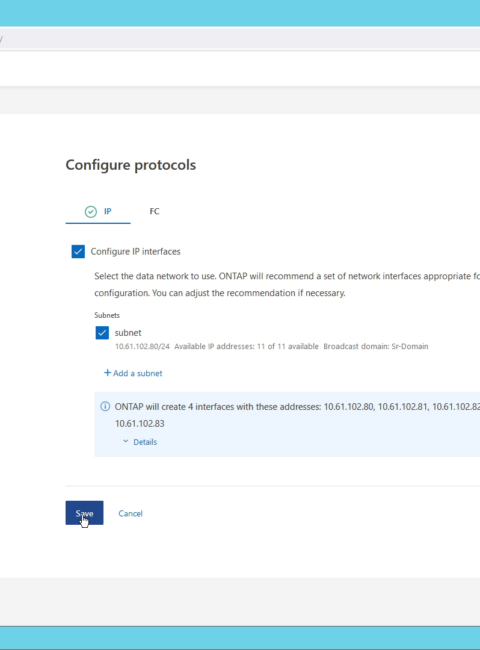The width and height of the screenshot is (480, 650).
Task: Click the Select the data network description text
Action: click(287, 284)
